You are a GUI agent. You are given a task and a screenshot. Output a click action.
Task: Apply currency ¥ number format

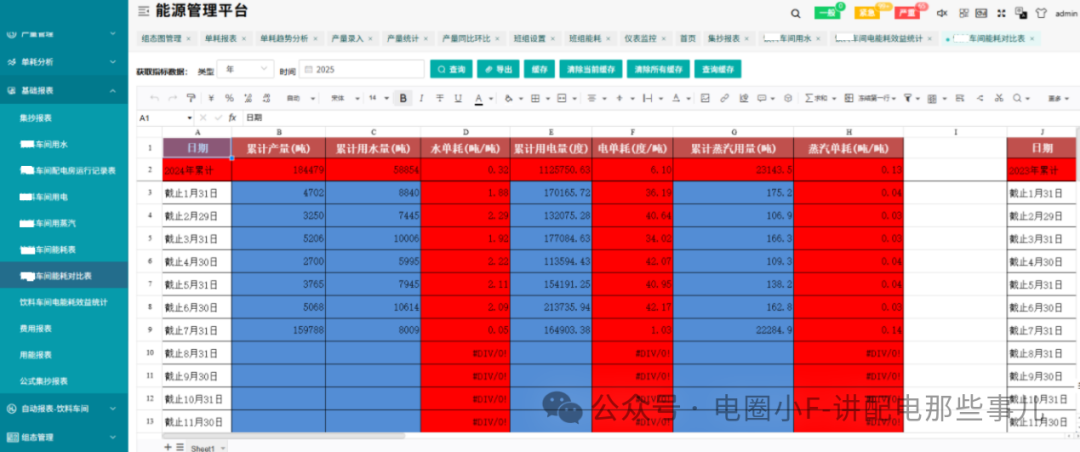[211, 99]
